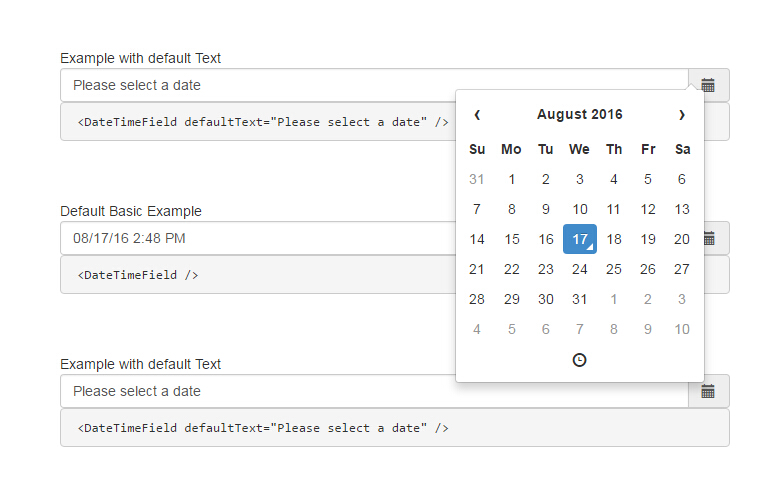Click the "Default Basic Example" label
This screenshot has height=483, width=782.
(x=131, y=211)
